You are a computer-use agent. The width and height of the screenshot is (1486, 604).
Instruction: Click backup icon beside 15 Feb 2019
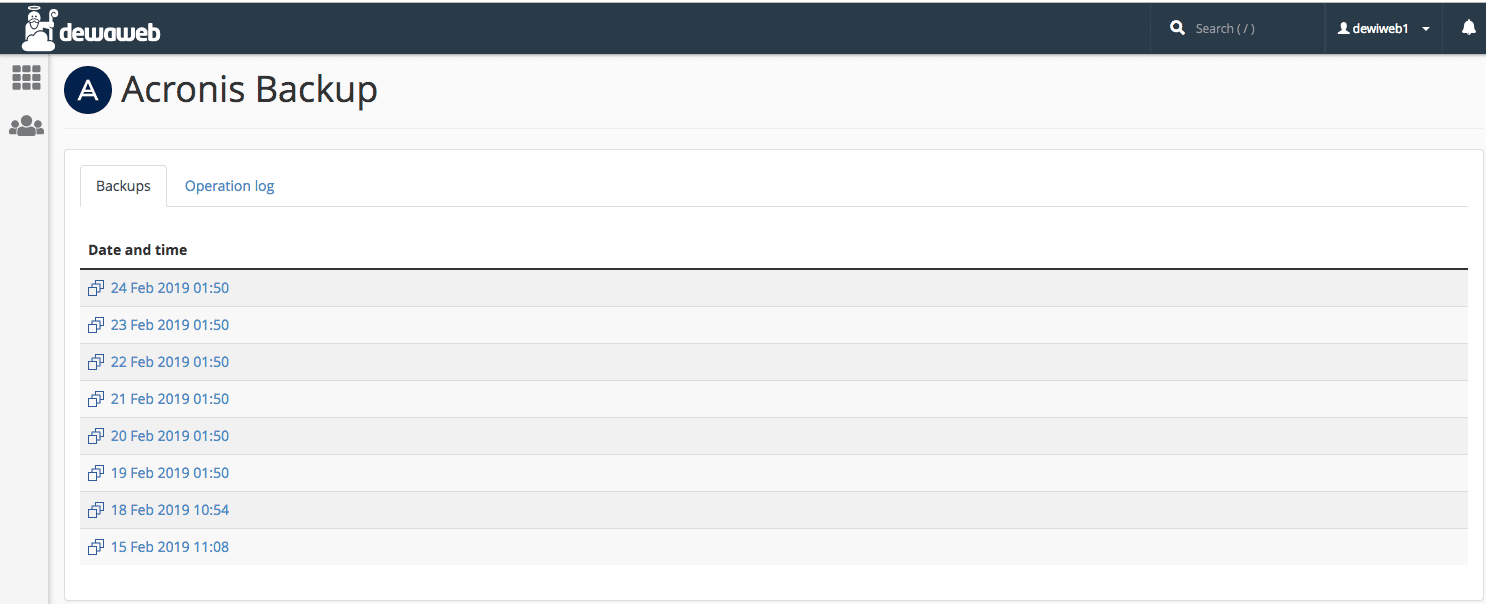click(x=96, y=547)
